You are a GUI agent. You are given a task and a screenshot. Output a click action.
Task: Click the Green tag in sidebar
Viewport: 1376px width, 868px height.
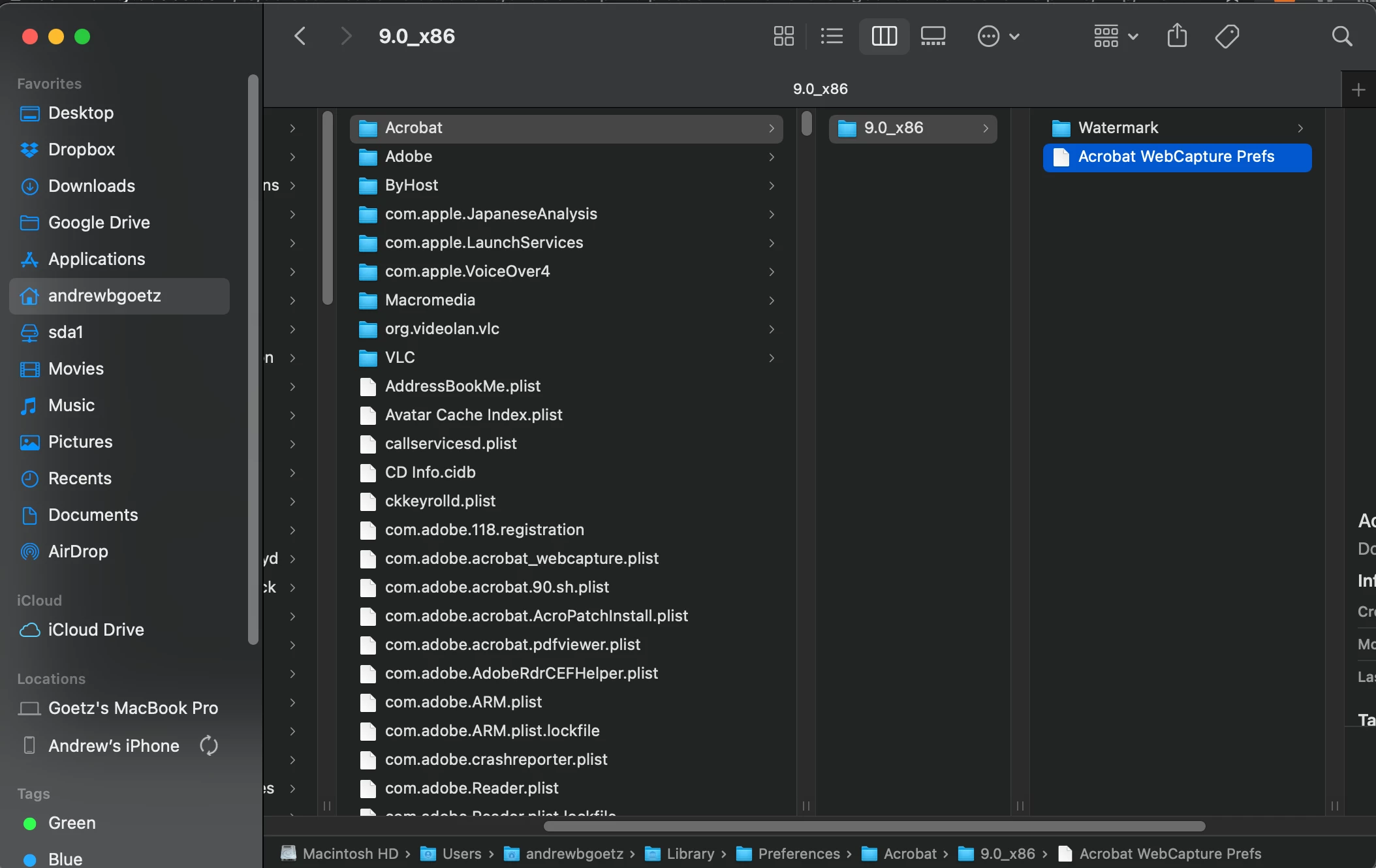tap(72, 823)
